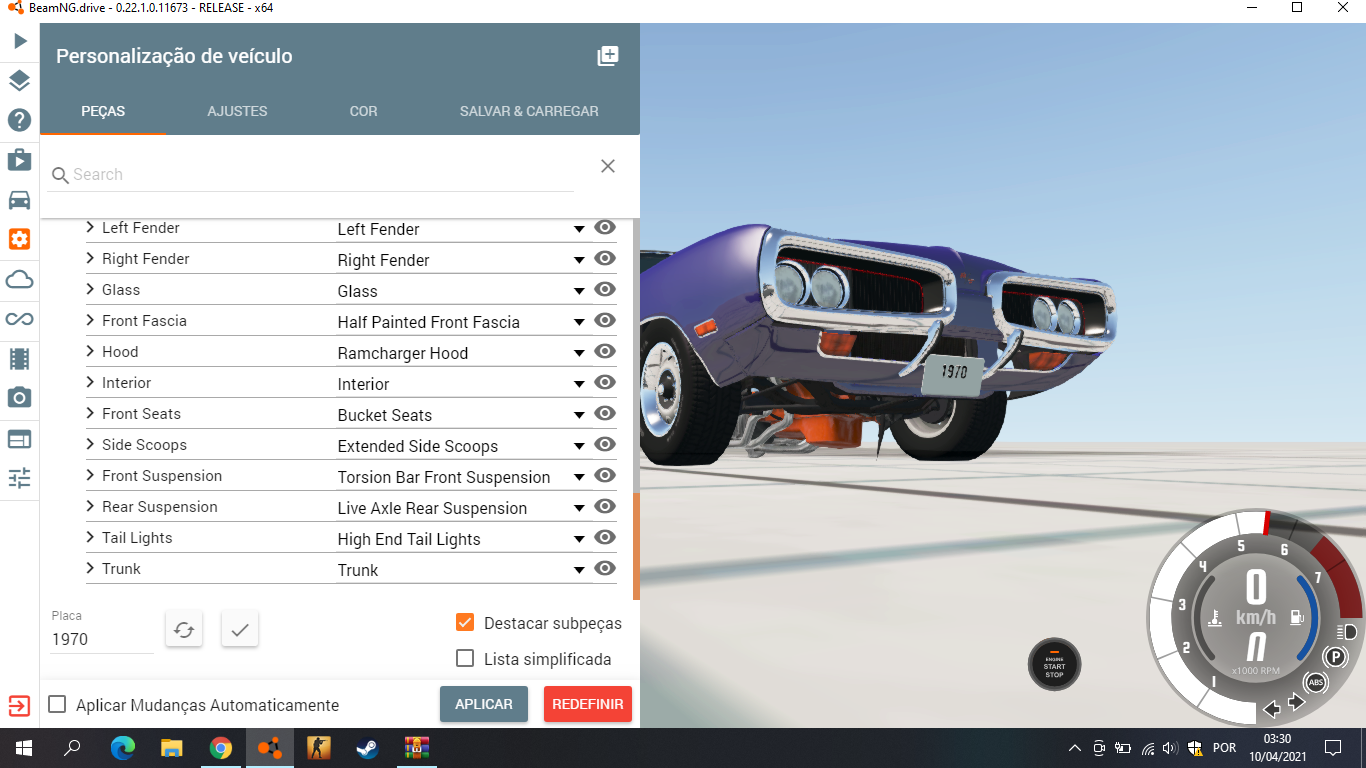Click Engine Start Stop button

1055,664
